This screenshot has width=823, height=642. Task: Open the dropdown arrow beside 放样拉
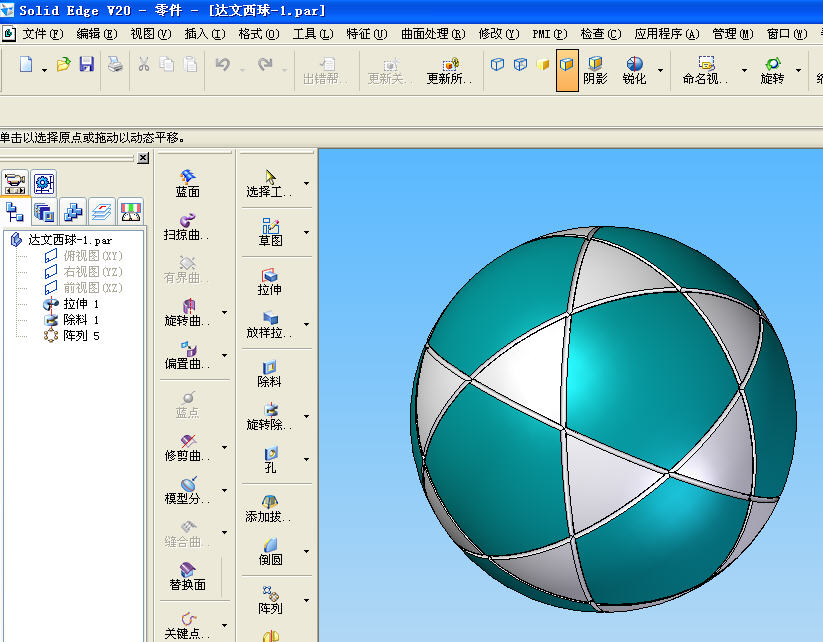pos(306,324)
